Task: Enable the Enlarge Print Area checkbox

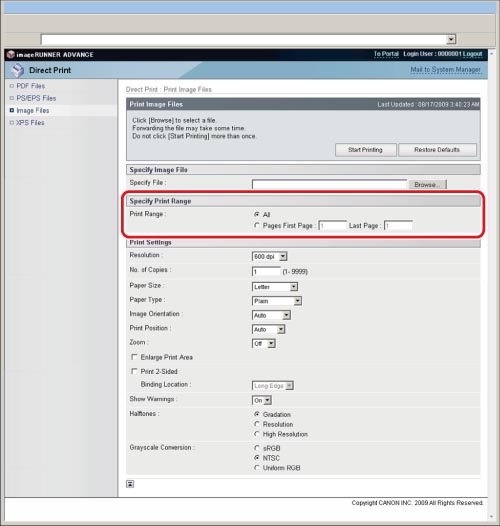Action: click(x=134, y=357)
